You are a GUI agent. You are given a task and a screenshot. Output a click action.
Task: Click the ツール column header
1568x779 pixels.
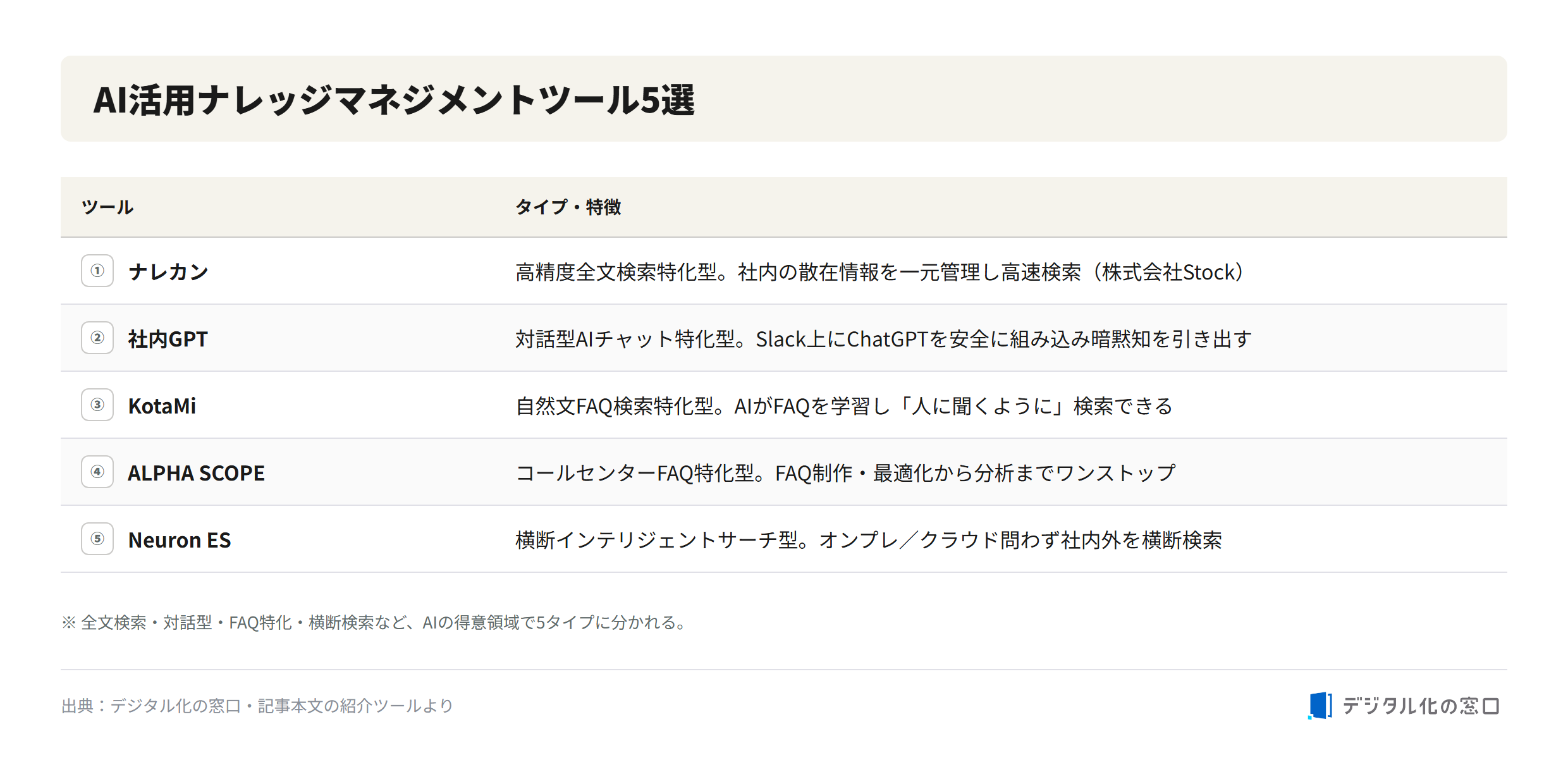point(107,207)
